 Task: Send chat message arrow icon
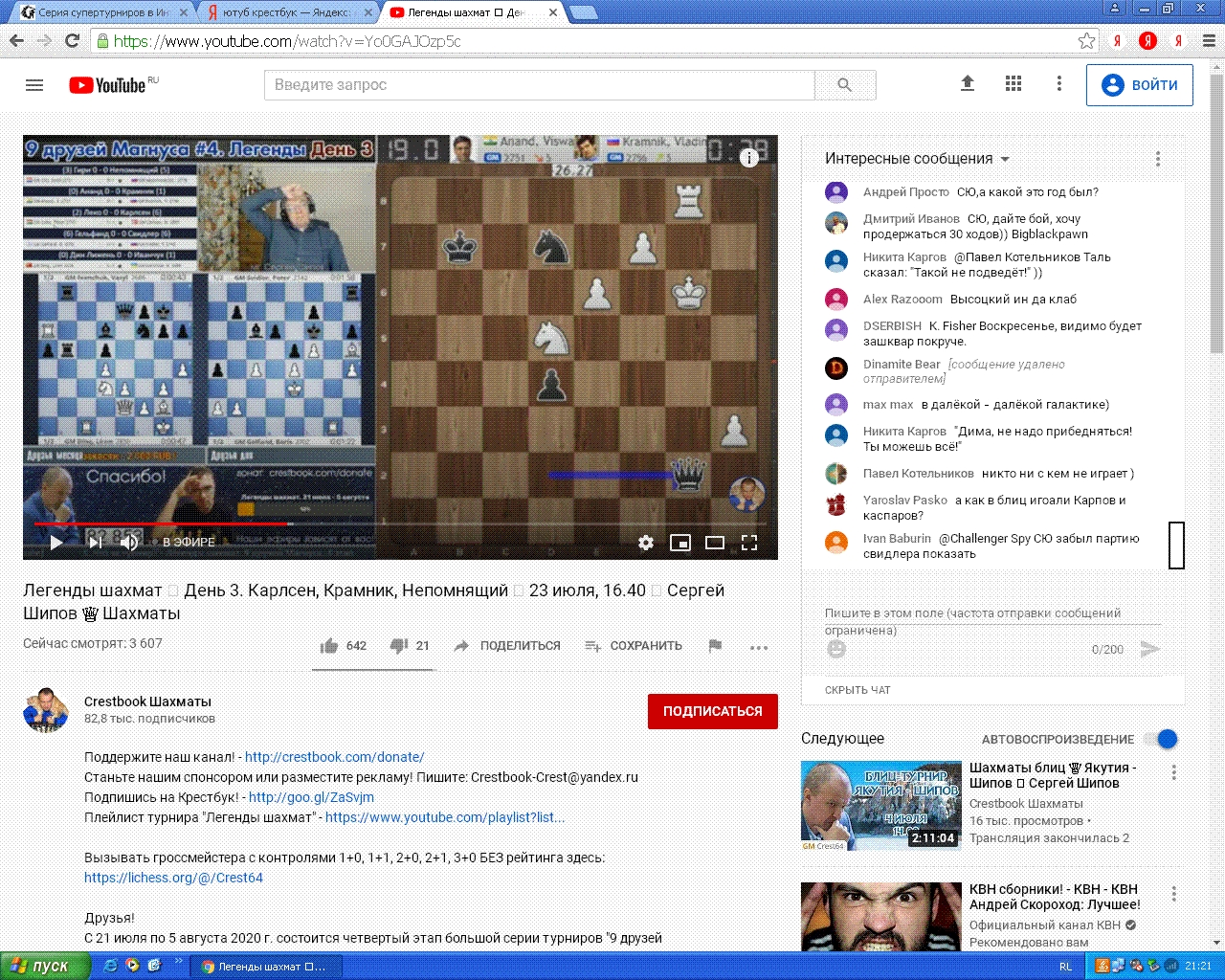pos(1150,649)
